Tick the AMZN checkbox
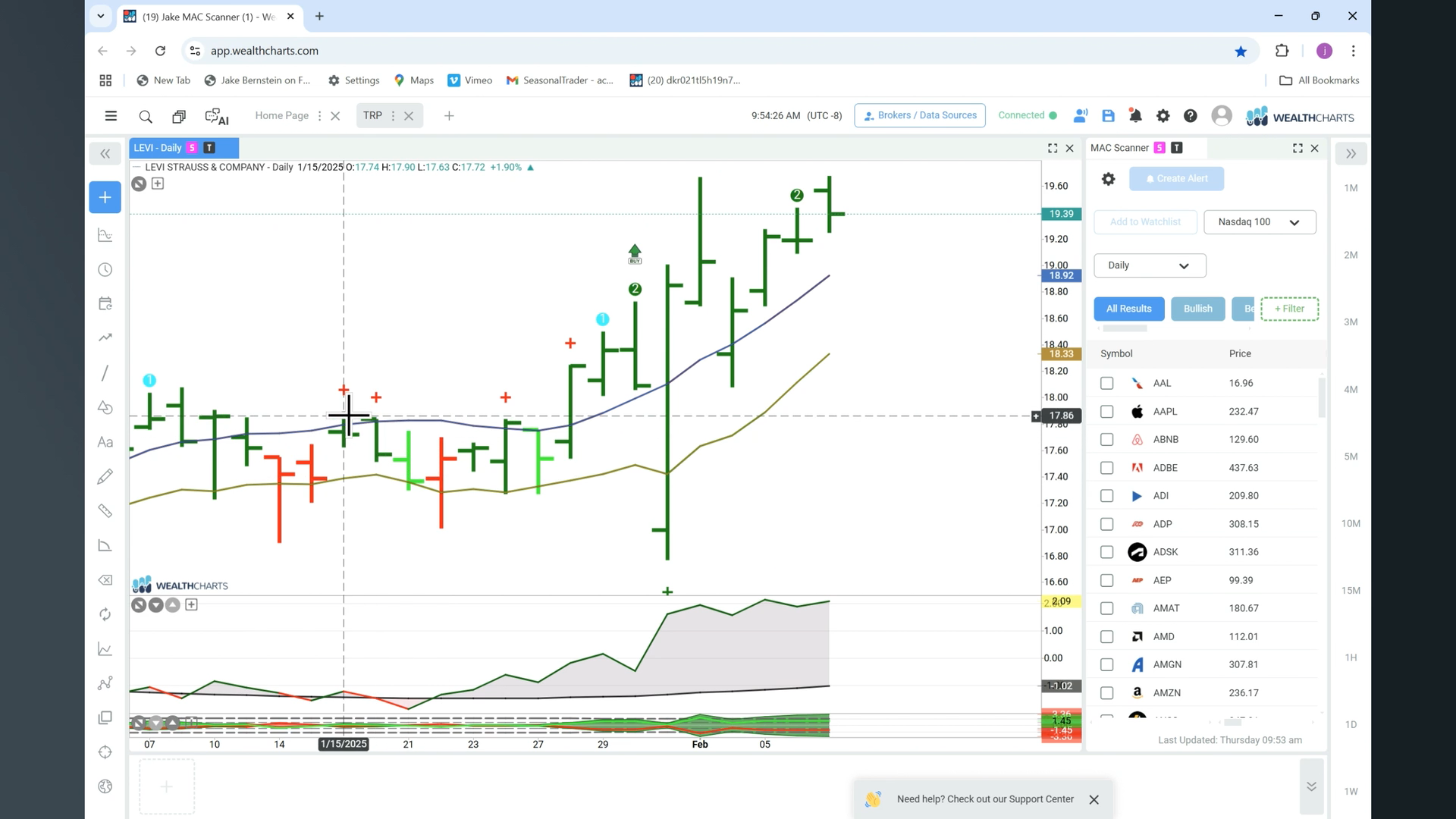 [1106, 693]
